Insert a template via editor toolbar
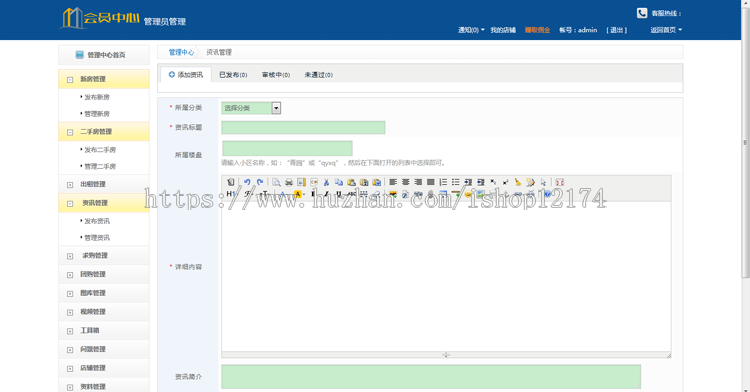The width and height of the screenshot is (750, 392). 301,182
